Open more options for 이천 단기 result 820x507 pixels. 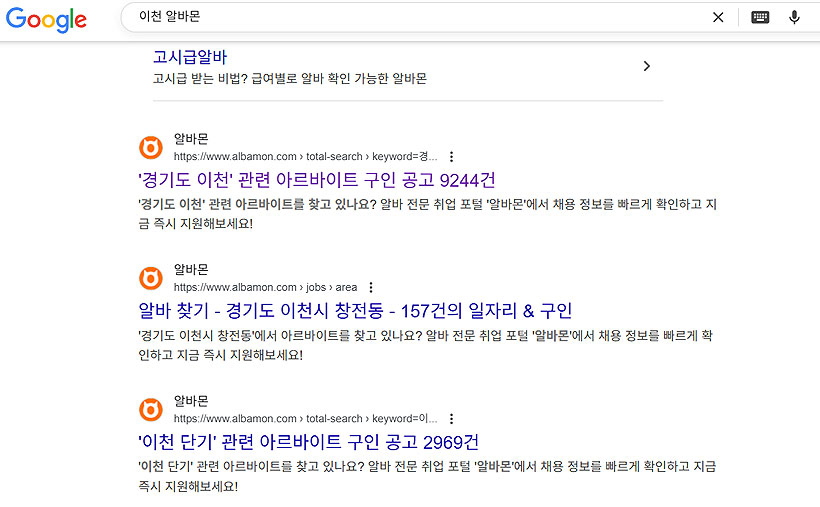coord(451,419)
